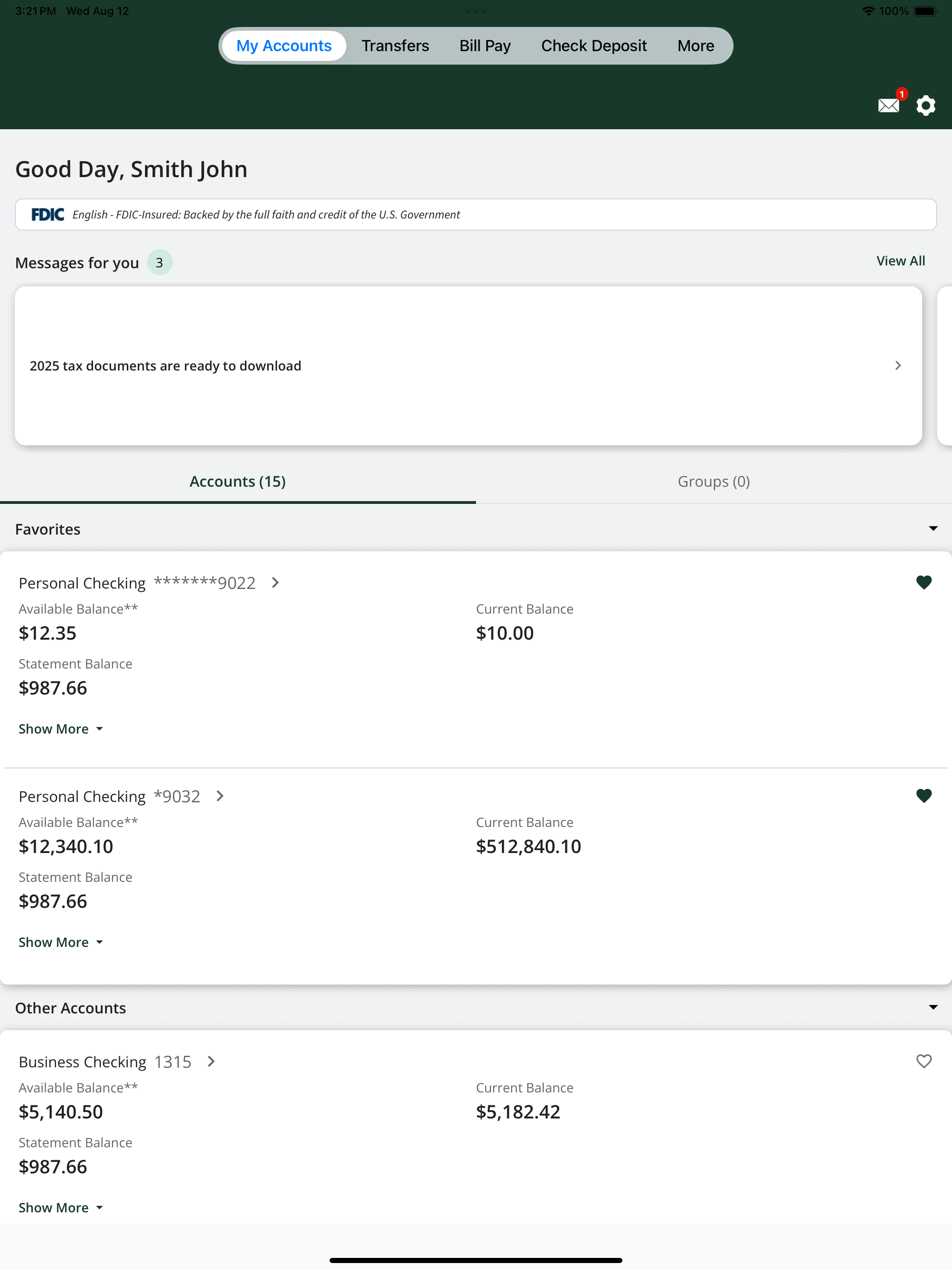Image resolution: width=952 pixels, height=1270 pixels.
Task: Collapse the Favorites section arrow
Action: (x=933, y=528)
